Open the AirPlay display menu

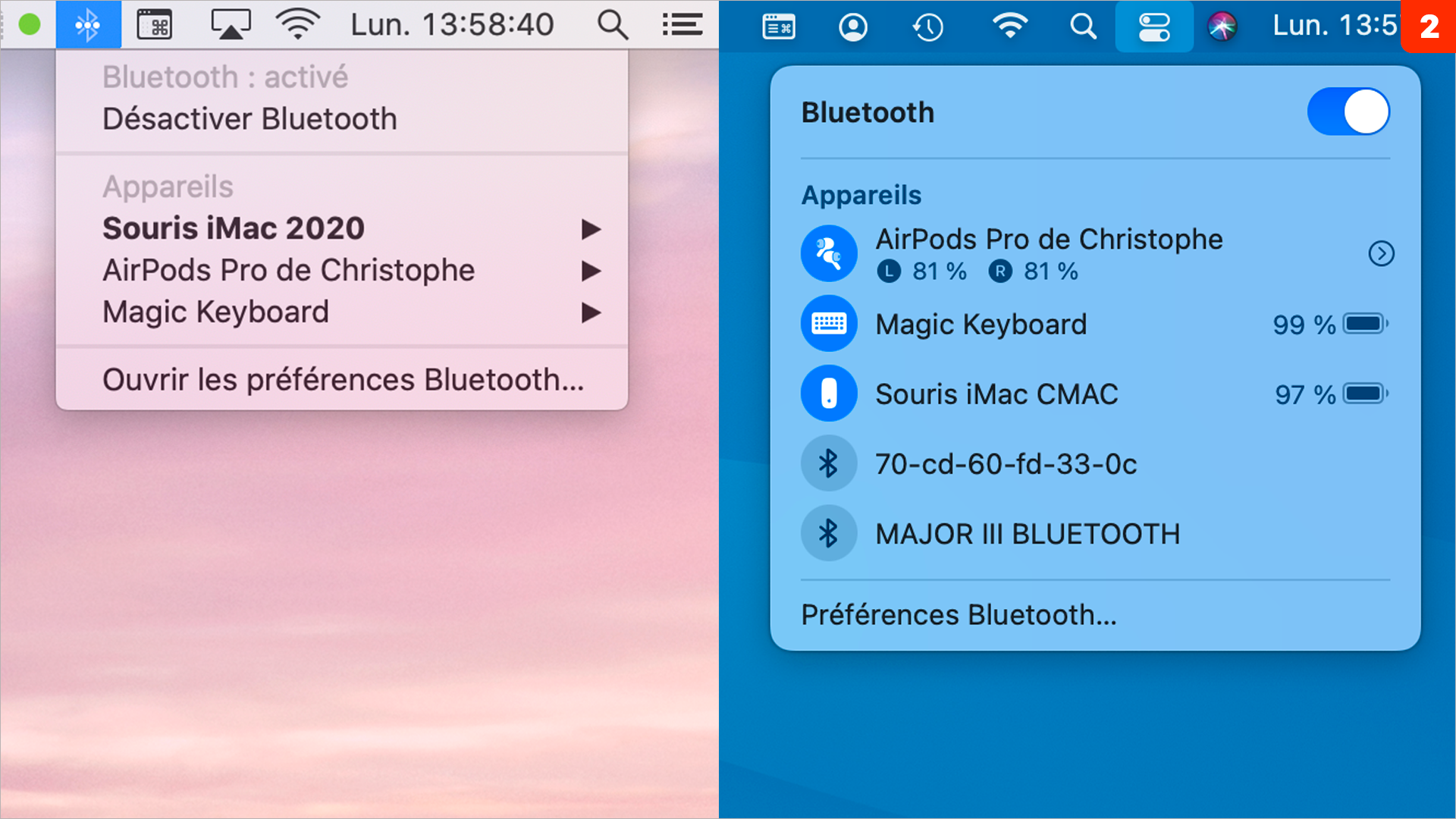coord(231,25)
